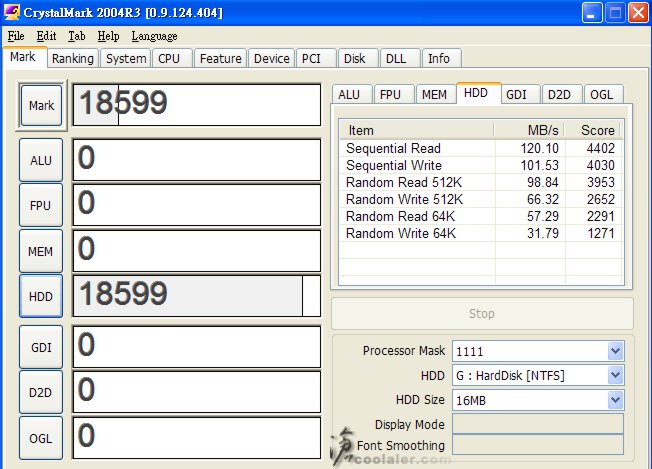Click the D2D score field showing 0
Image resolution: width=652 pixels, height=469 pixels.
[197, 392]
